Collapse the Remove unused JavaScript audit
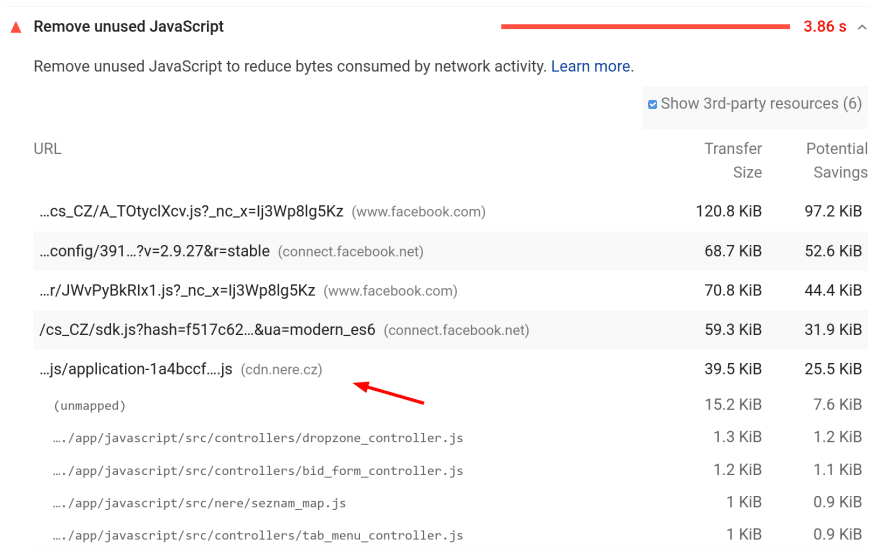 coord(862,27)
